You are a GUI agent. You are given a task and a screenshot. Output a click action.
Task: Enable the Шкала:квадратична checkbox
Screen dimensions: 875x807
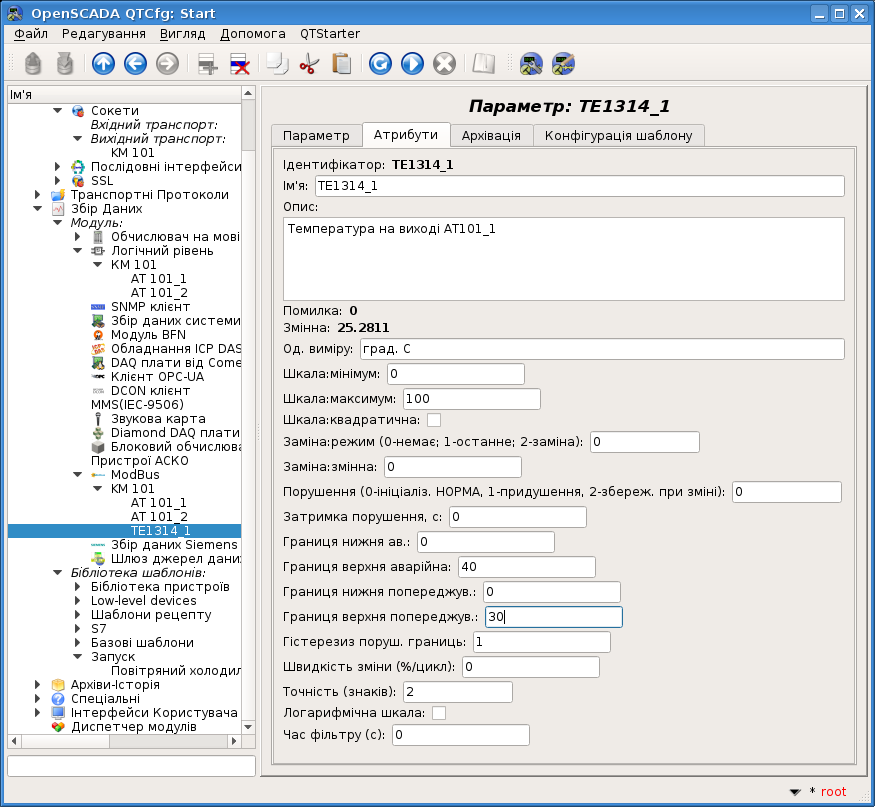(x=434, y=420)
